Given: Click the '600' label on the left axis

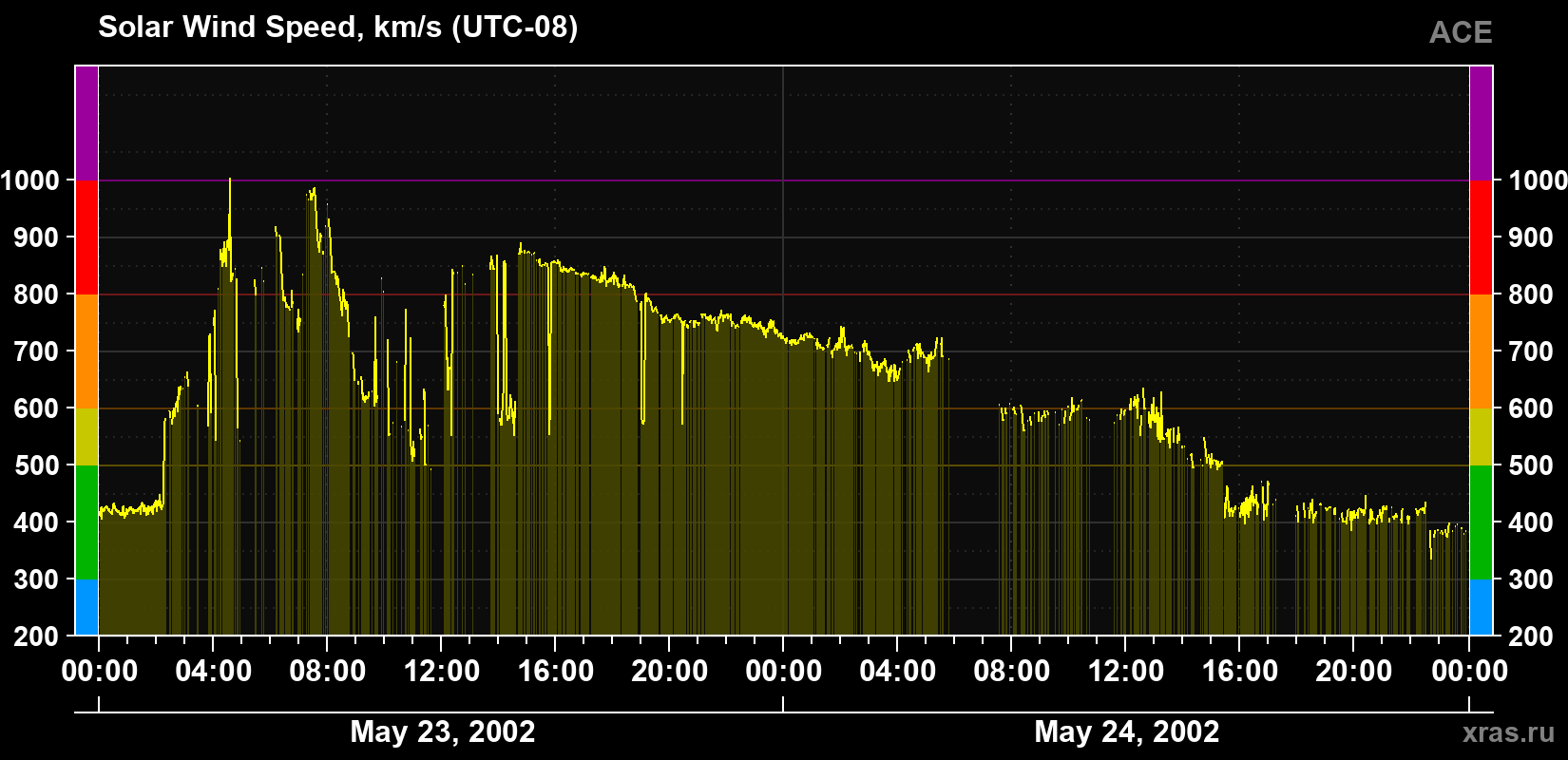Looking at the screenshot, I should coord(36,408).
